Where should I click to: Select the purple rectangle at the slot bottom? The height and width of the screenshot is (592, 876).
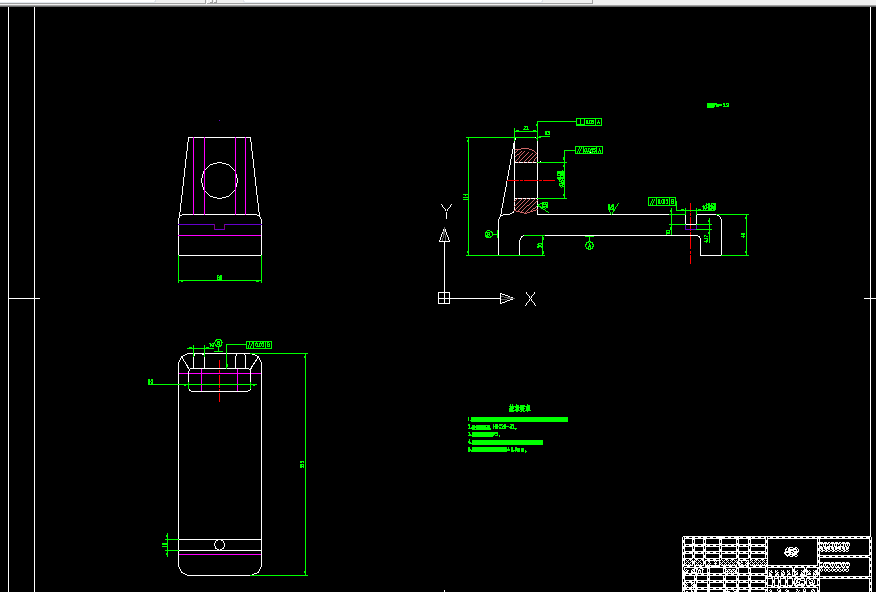coord(691,227)
